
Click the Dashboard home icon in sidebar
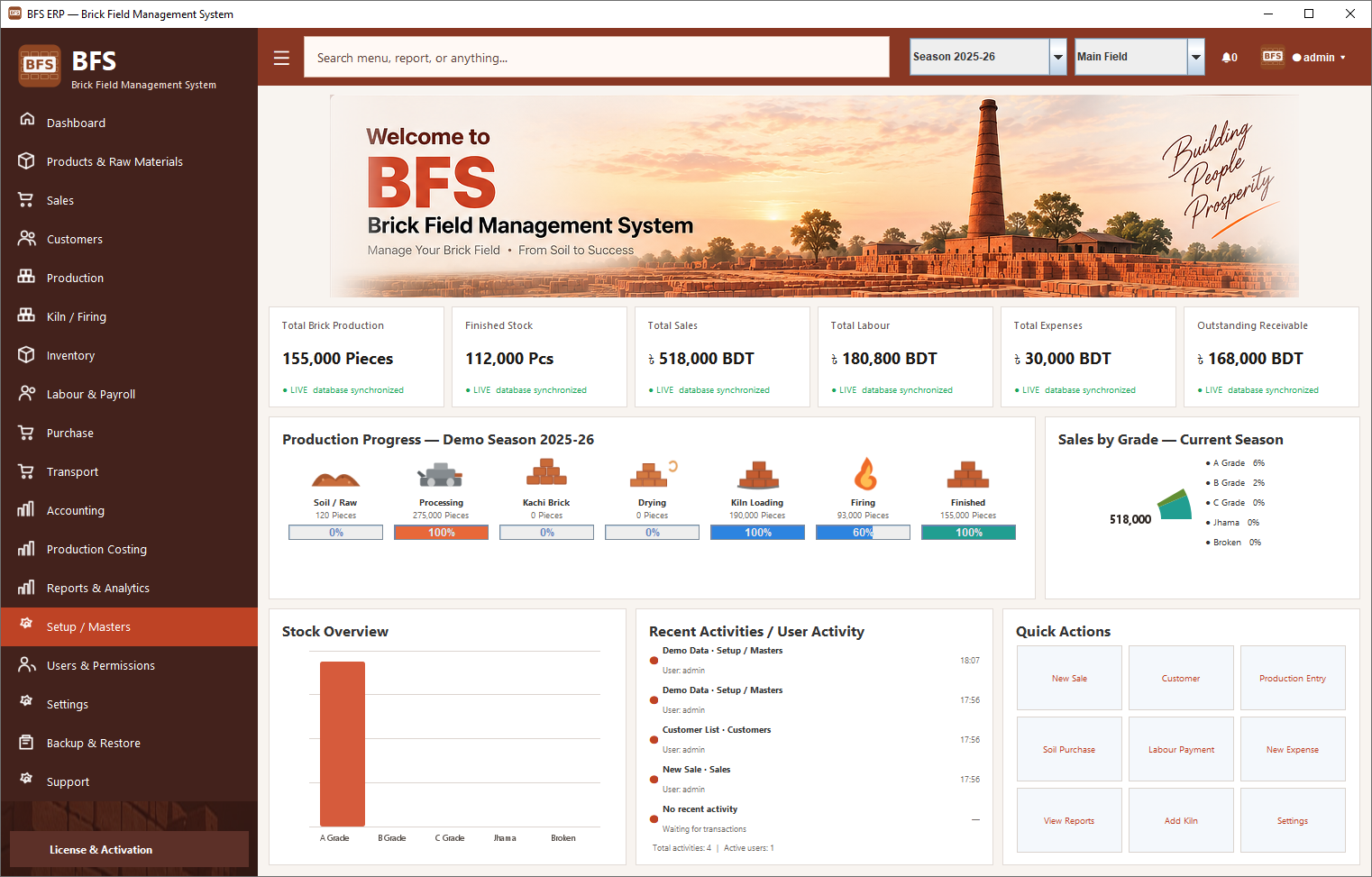pyautogui.click(x=27, y=120)
